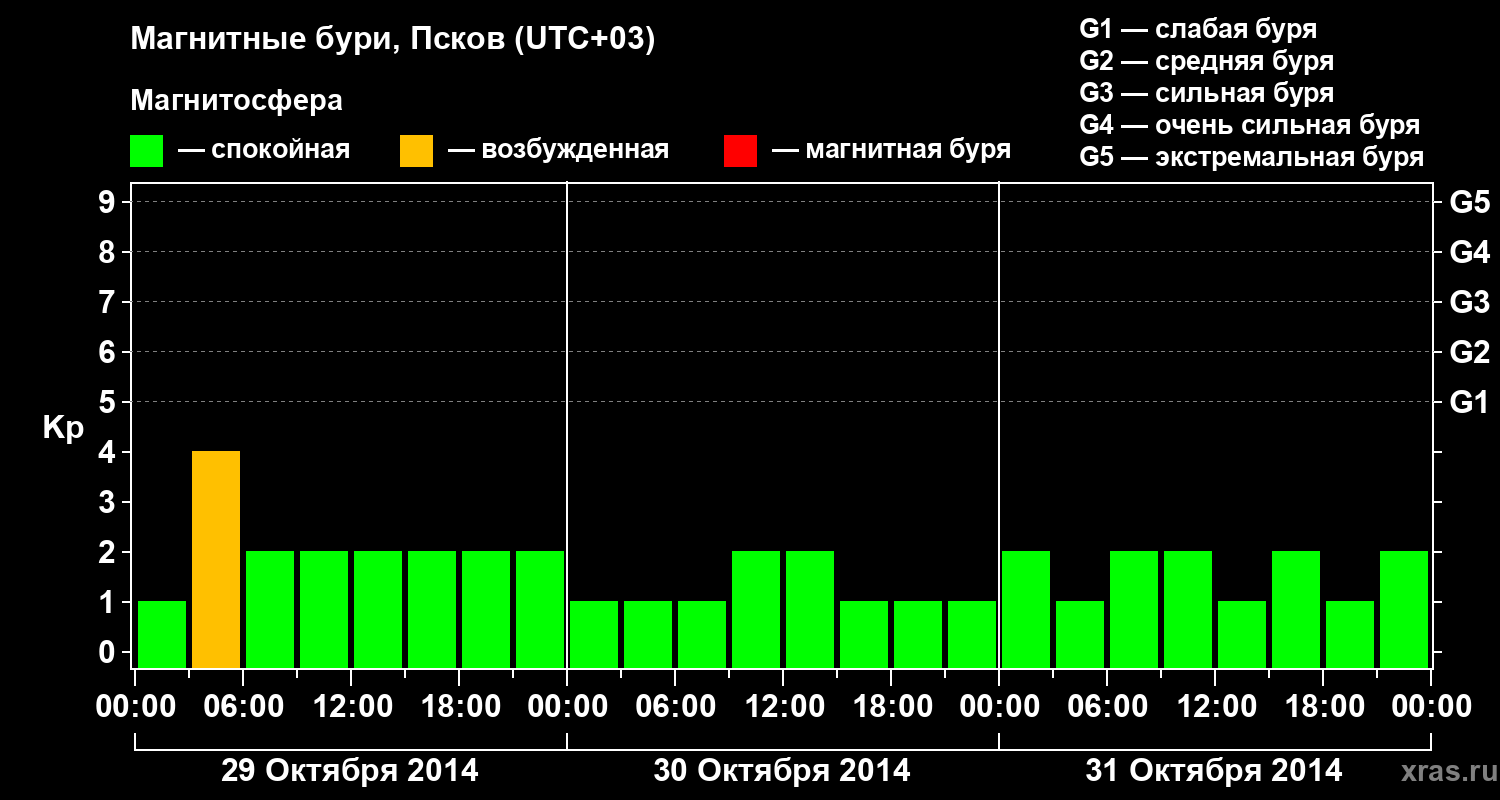Click the '30 Октября 2014' date label

tap(782, 771)
